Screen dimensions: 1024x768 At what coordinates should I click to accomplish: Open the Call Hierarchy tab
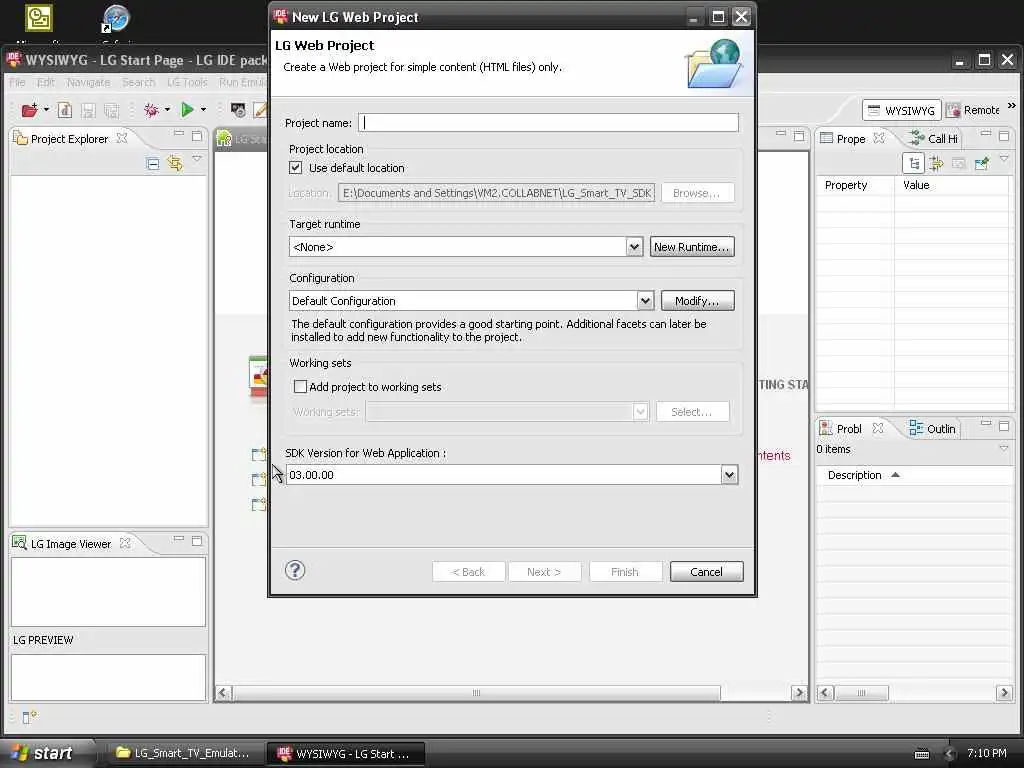(934, 138)
